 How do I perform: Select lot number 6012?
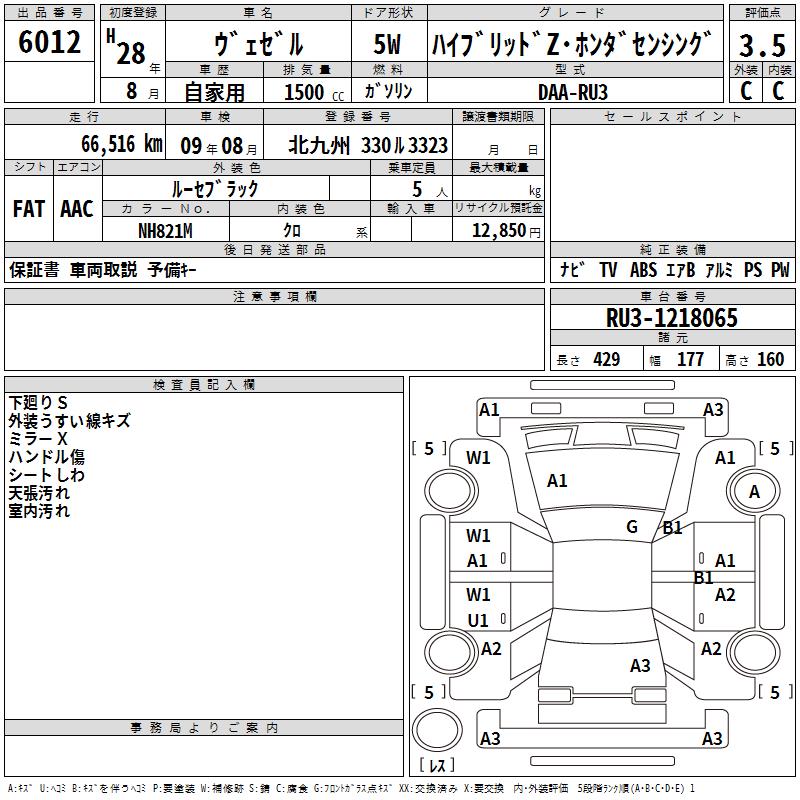(x=49, y=42)
